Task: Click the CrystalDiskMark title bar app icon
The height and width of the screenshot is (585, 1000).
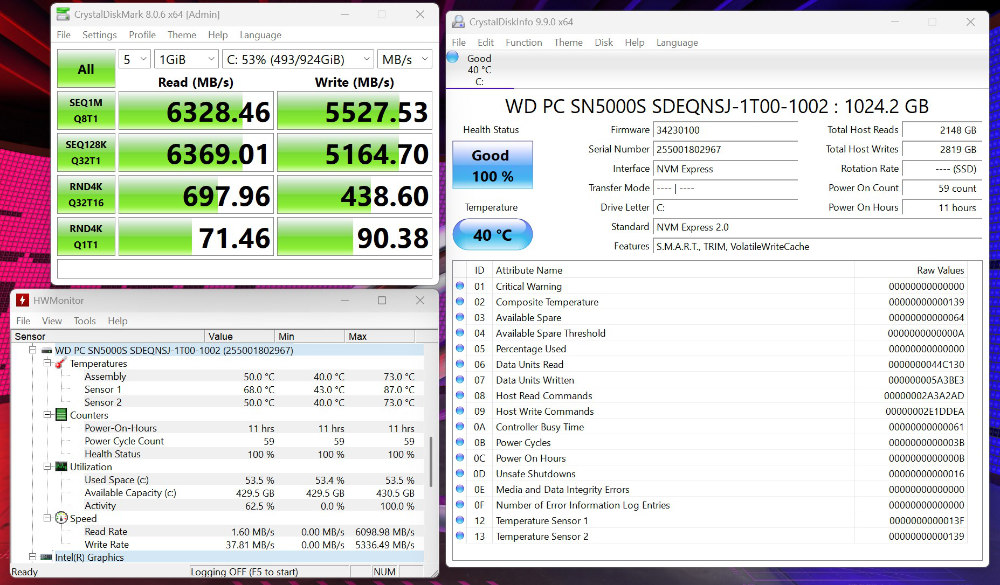Action: pos(62,14)
